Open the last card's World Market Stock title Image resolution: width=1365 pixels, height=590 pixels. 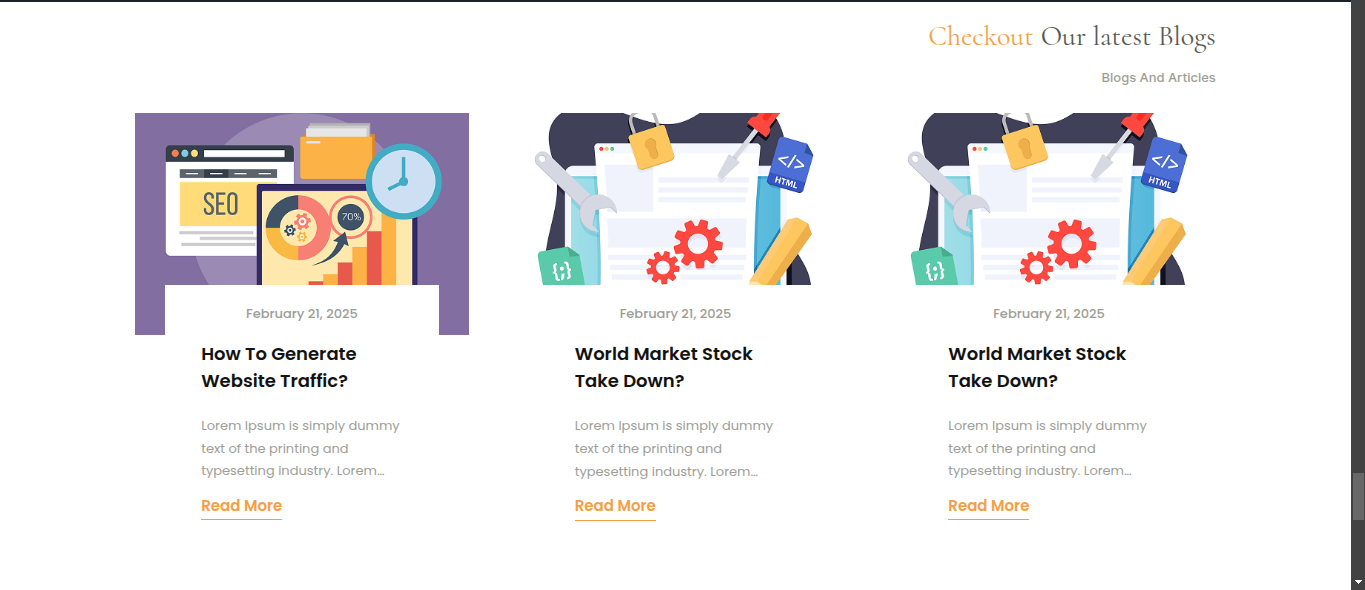pyautogui.click(x=1037, y=367)
